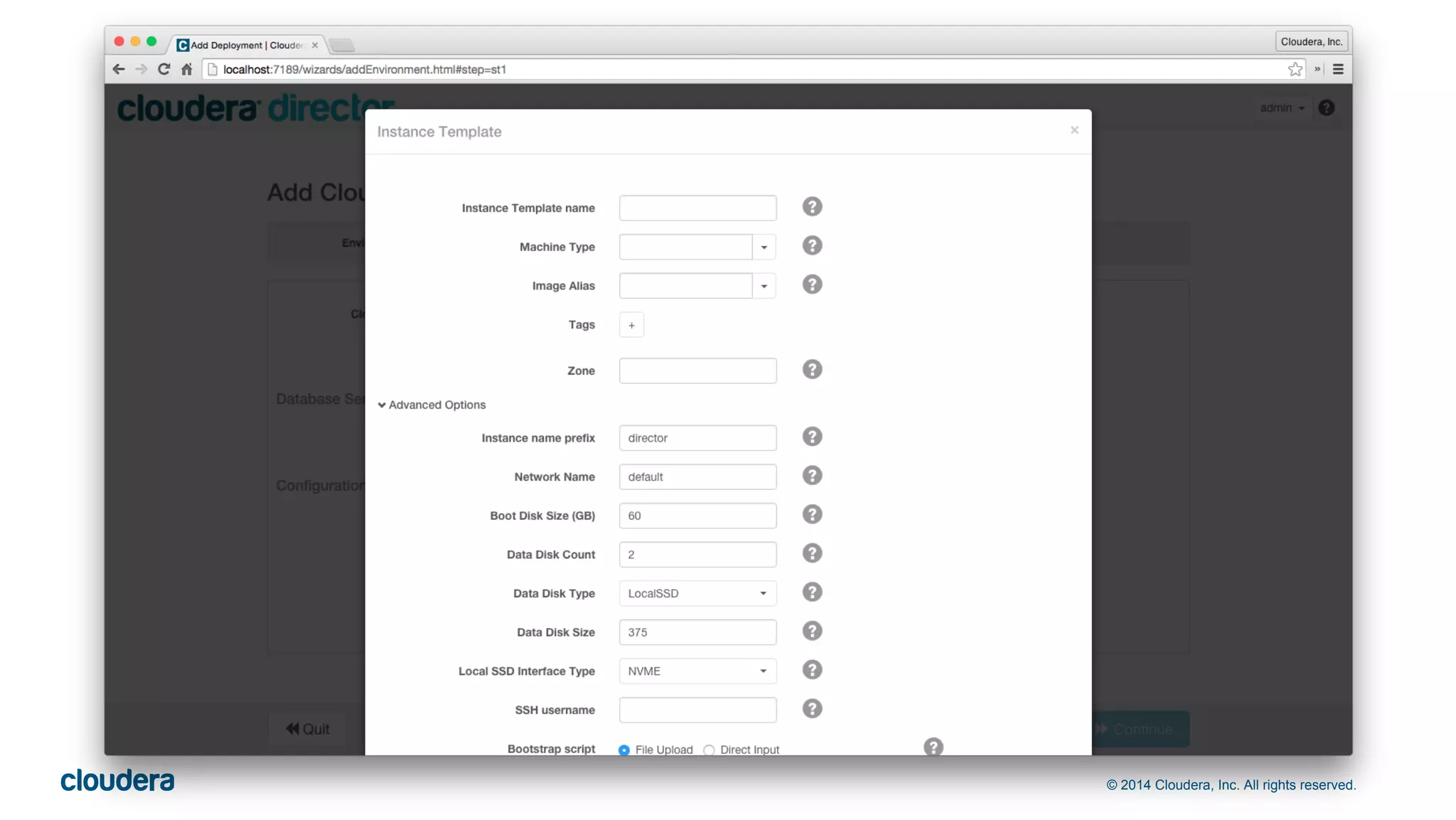
Task: Click the browser reload icon
Action: coord(164,69)
